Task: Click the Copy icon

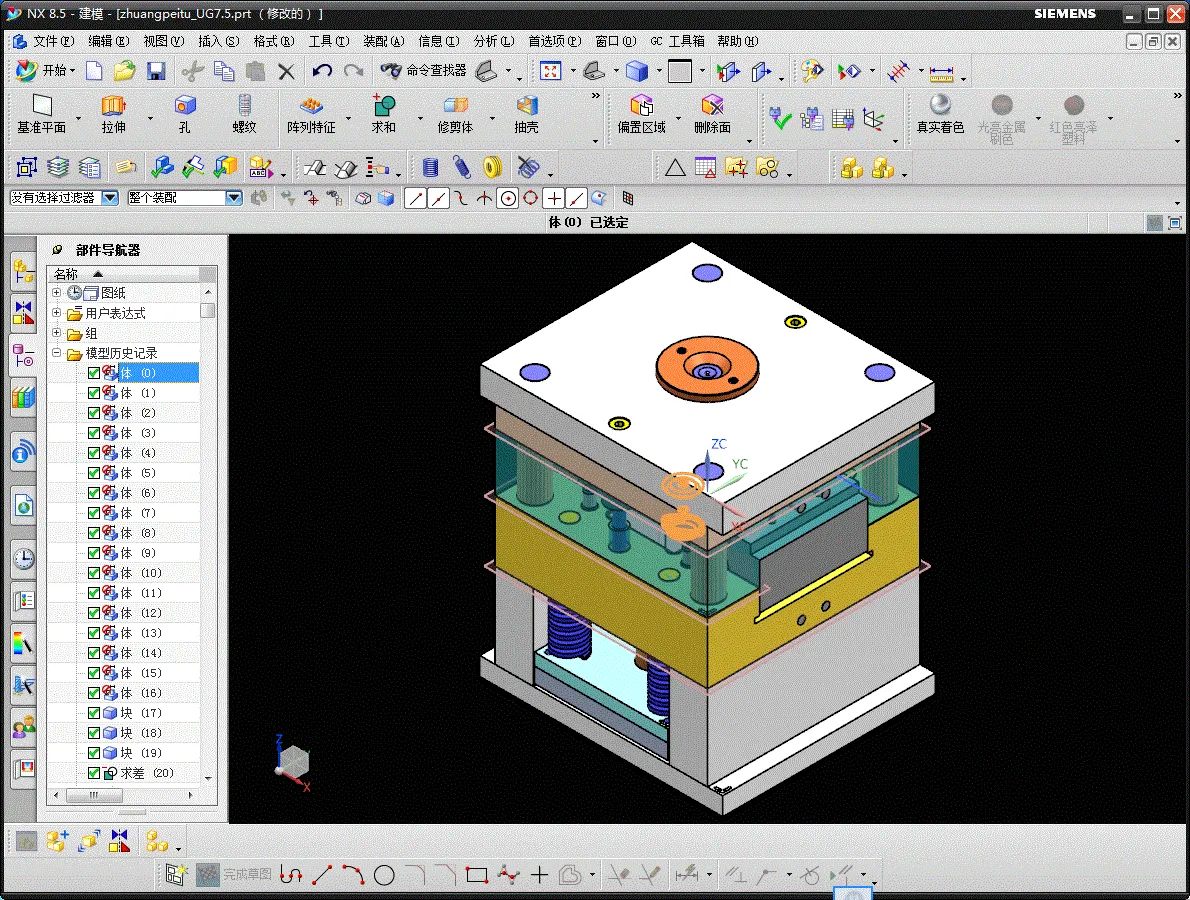Action: (224, 71)
